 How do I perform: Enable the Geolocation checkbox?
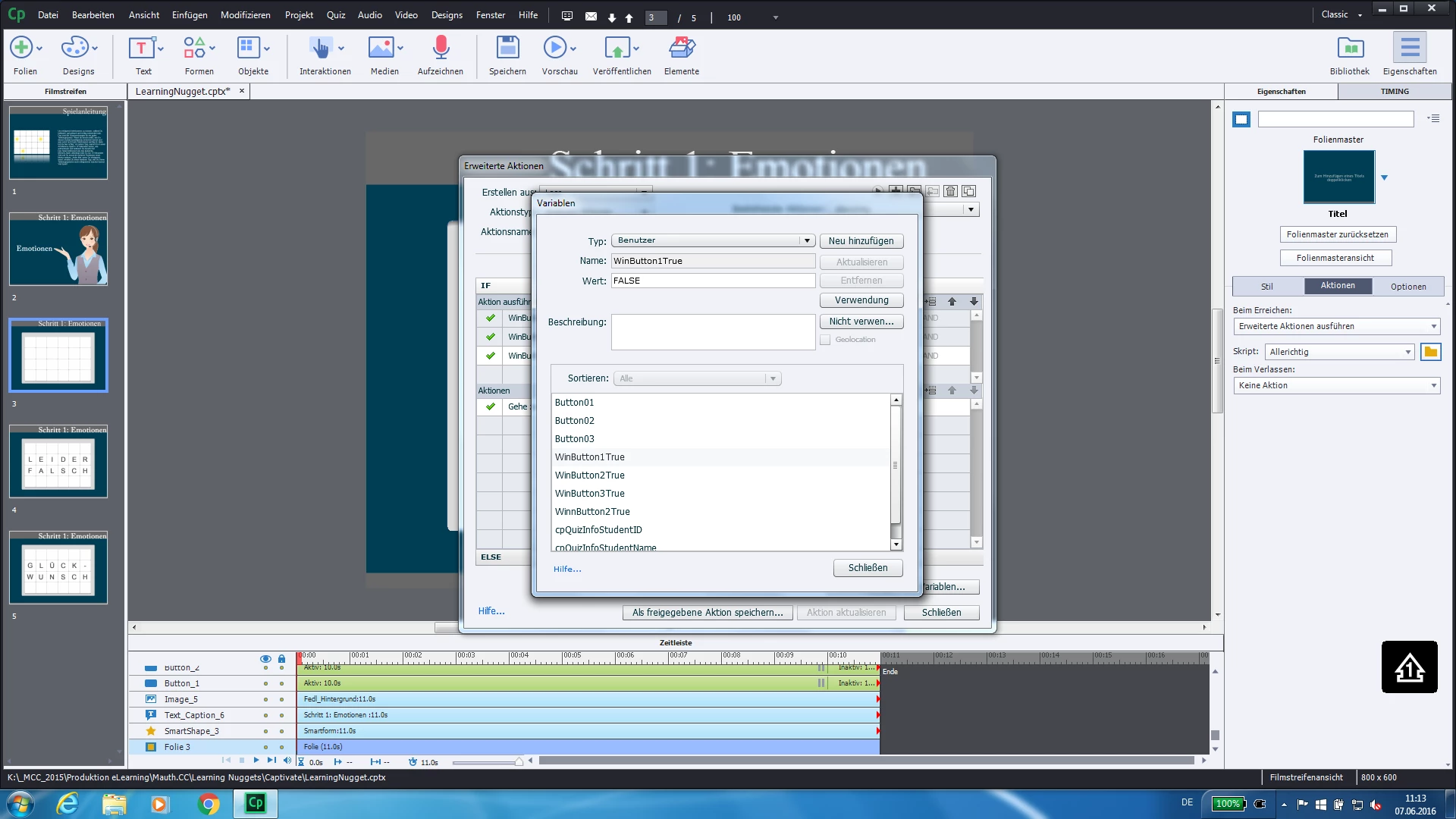825,340
